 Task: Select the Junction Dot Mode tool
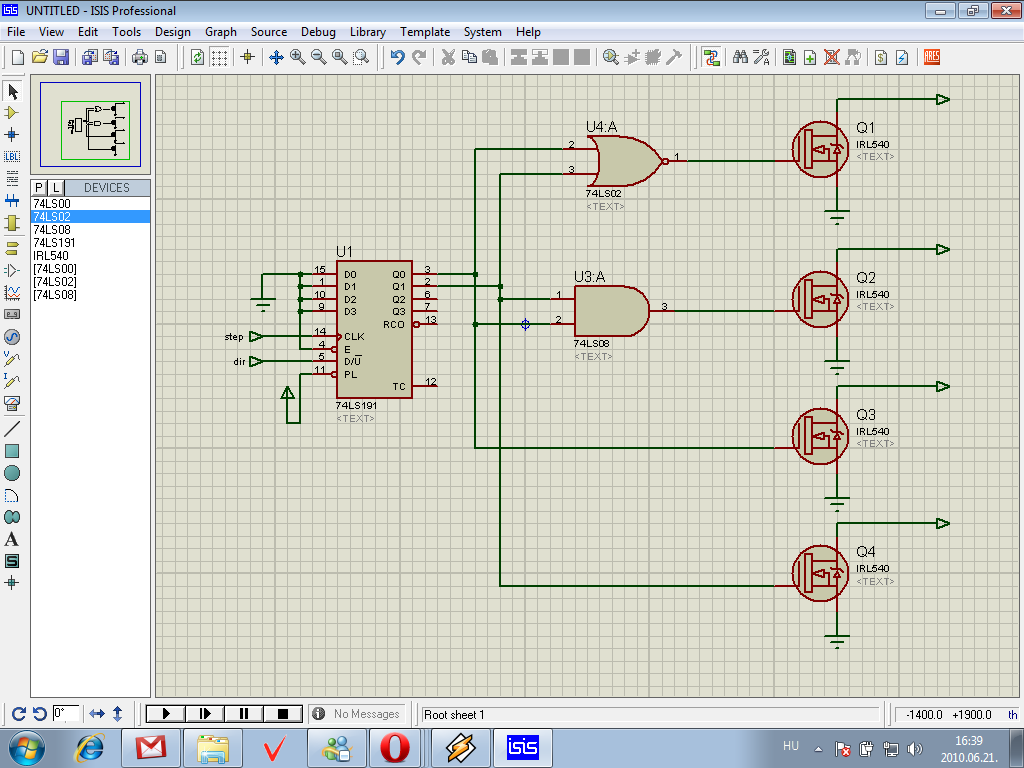point(12,135)
